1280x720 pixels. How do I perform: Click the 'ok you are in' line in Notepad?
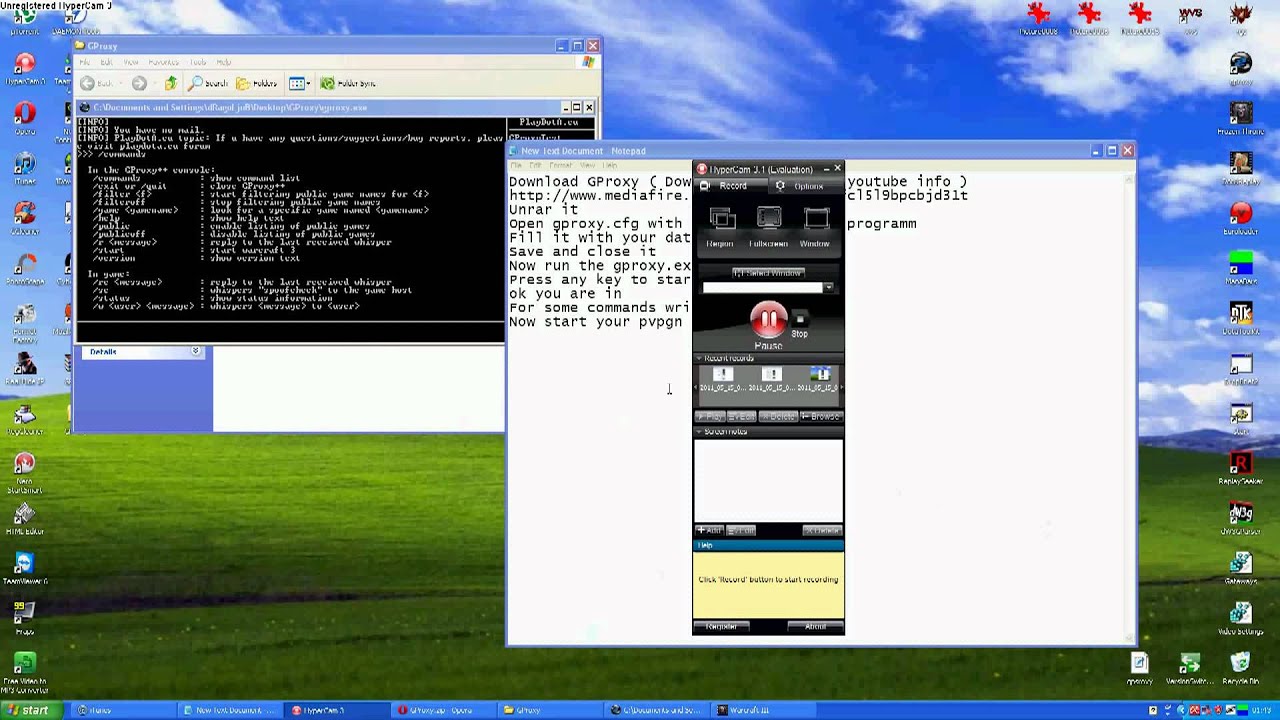coord(565,294)
